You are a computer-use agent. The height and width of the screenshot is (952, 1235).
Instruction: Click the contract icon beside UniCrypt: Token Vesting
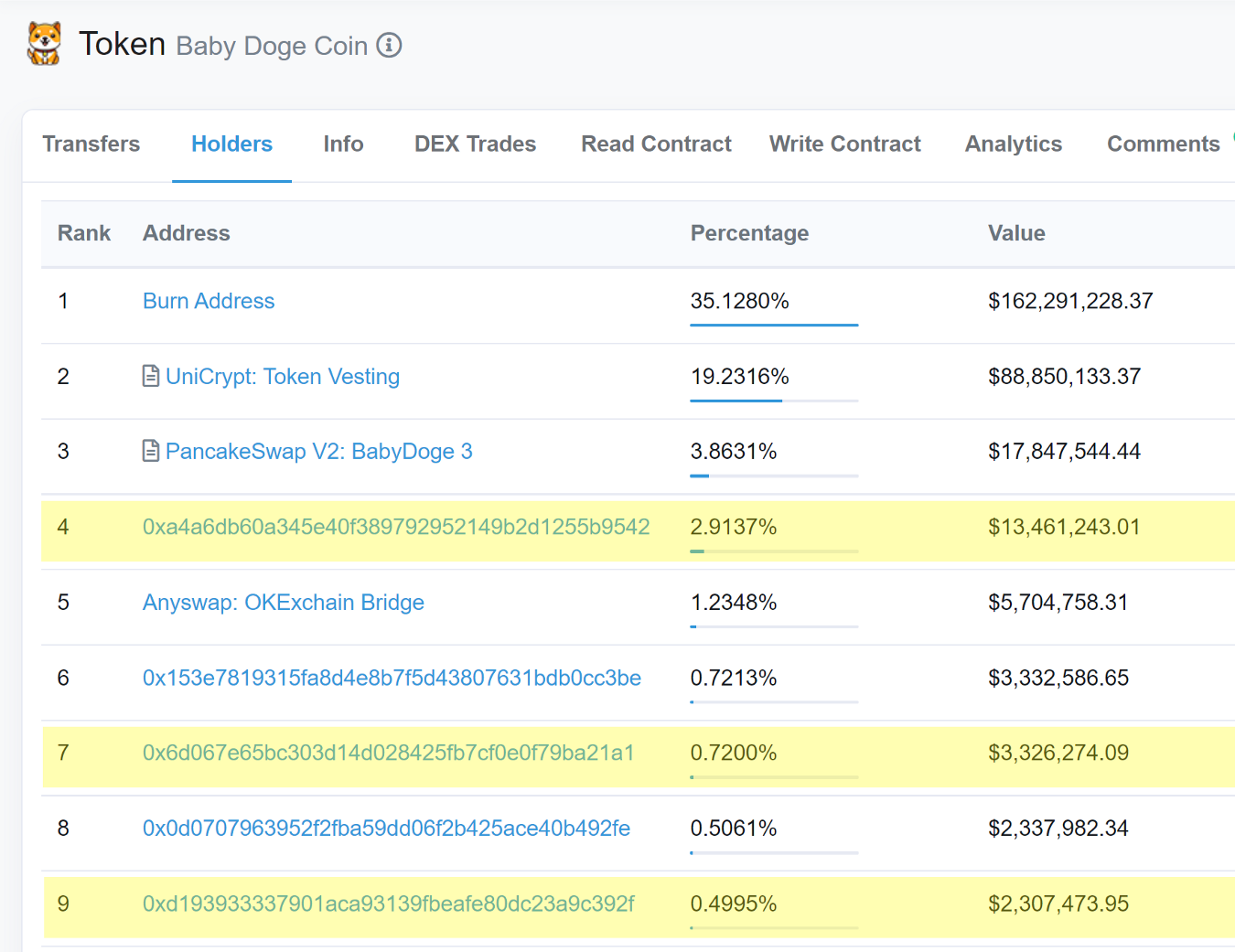(151, 376)
